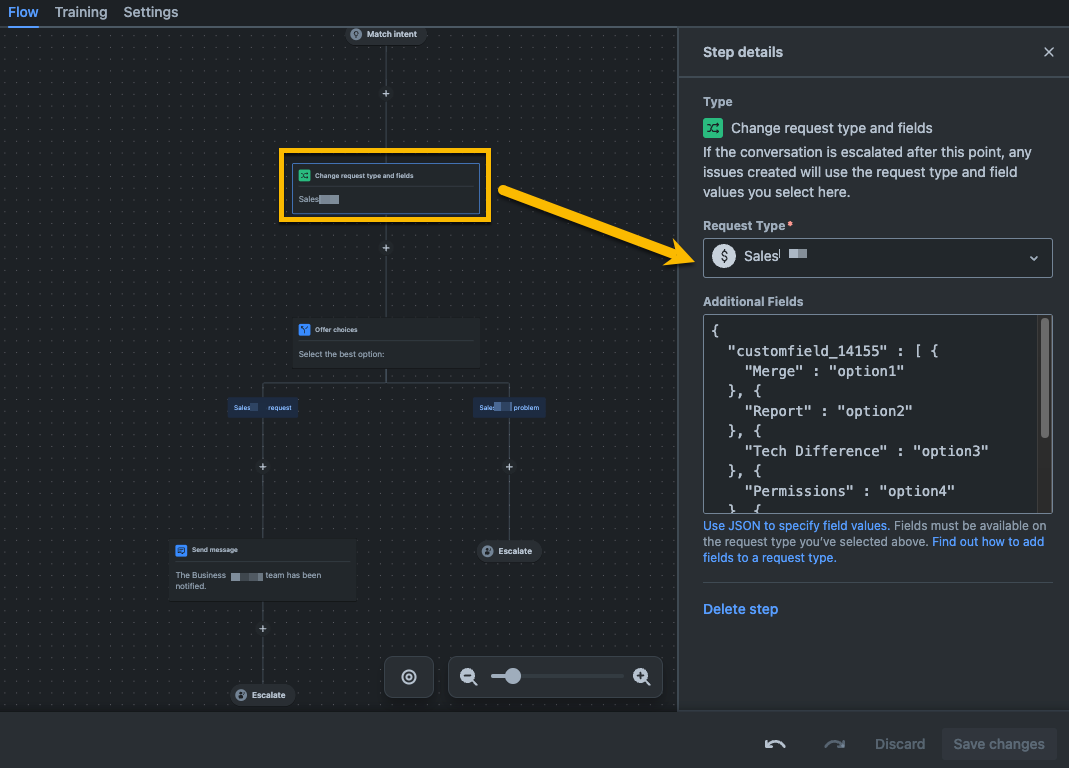1069x768 pixels.
Task: Select the Escalate node below Send message
Action: (x=262, y=695)
